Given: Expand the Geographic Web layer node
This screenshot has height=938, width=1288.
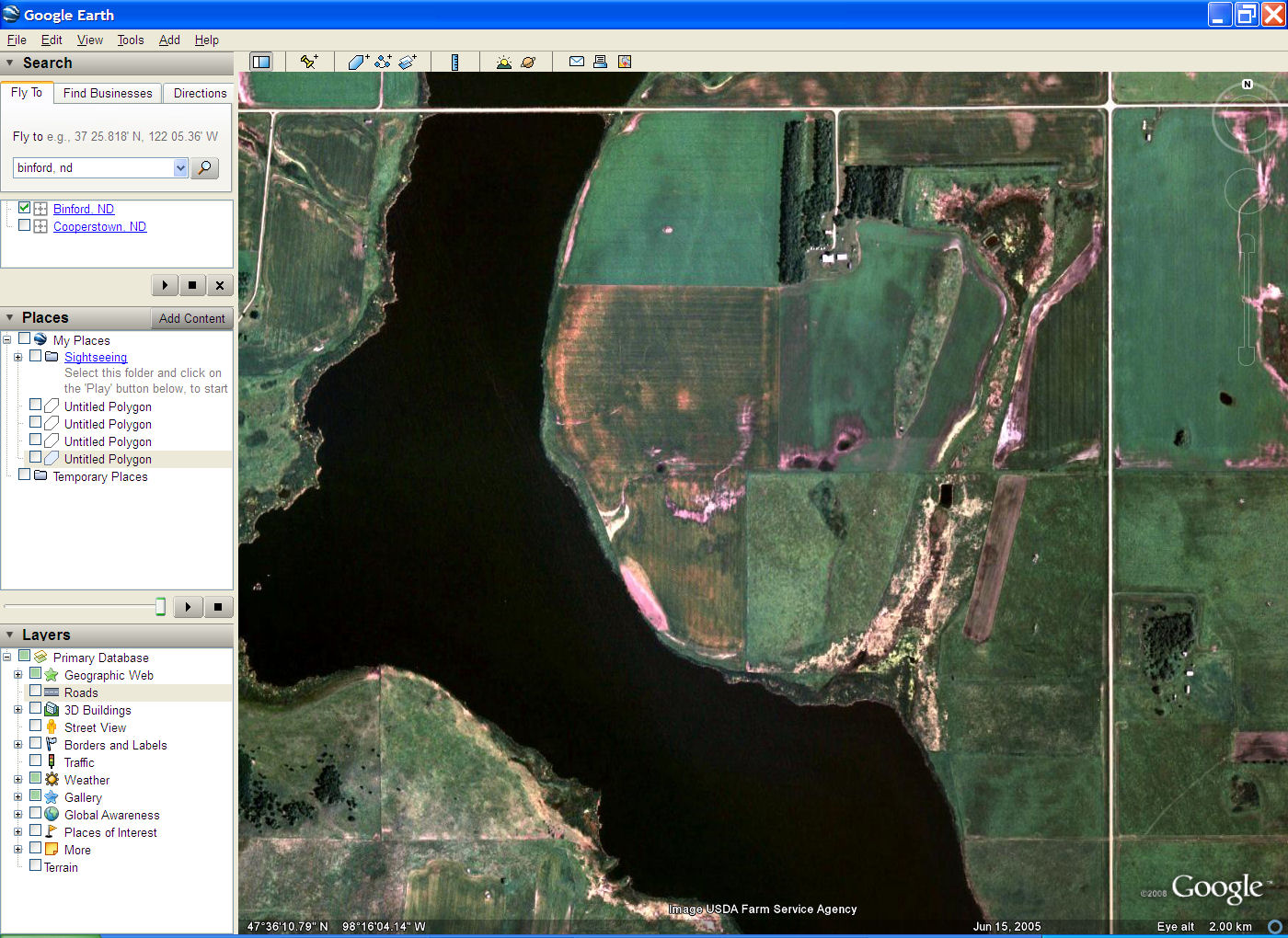Looking at the screenshot, I should click(x=17, y=675).
